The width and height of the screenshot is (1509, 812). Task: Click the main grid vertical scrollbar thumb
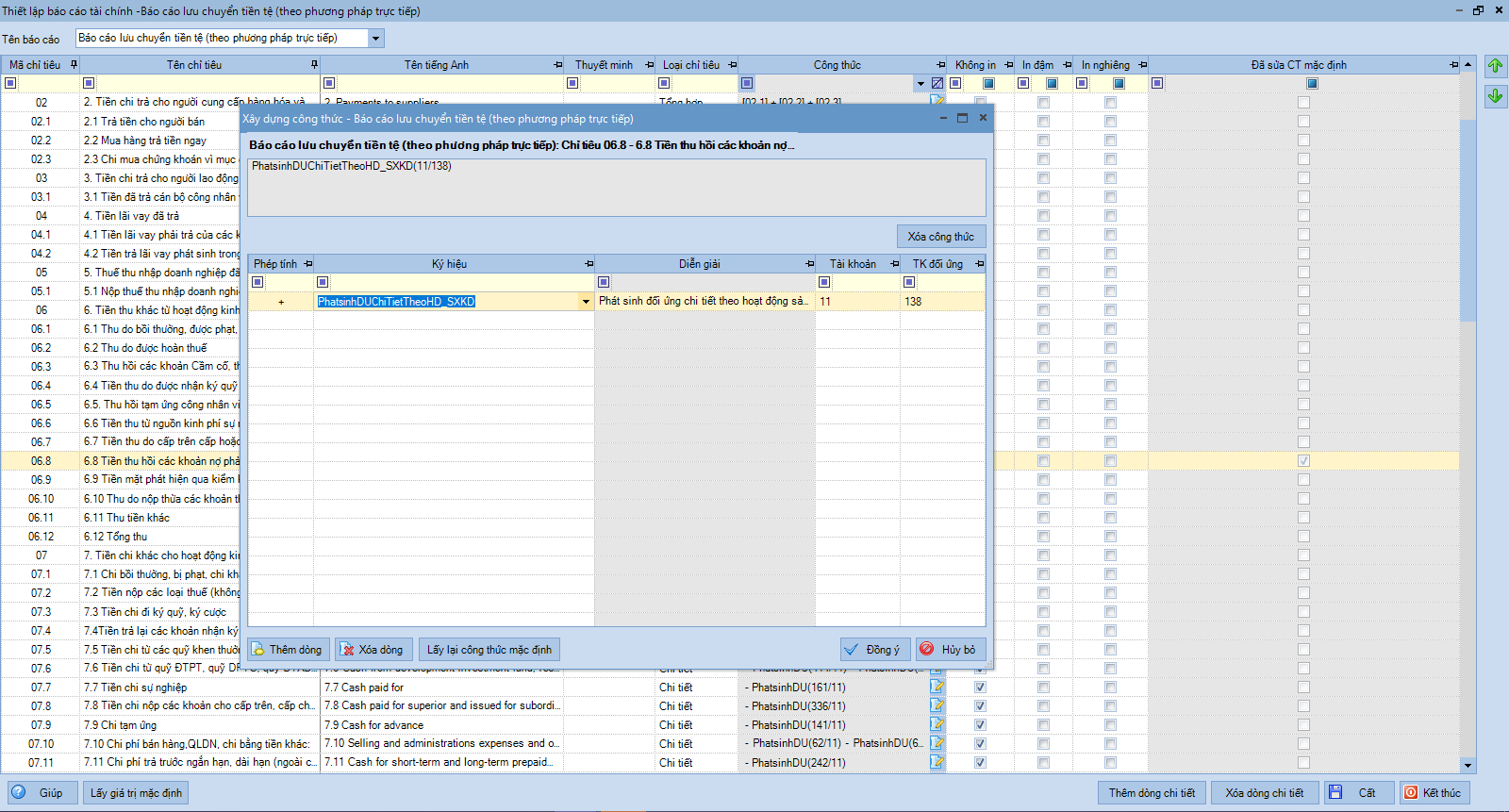click(1468, 222)
